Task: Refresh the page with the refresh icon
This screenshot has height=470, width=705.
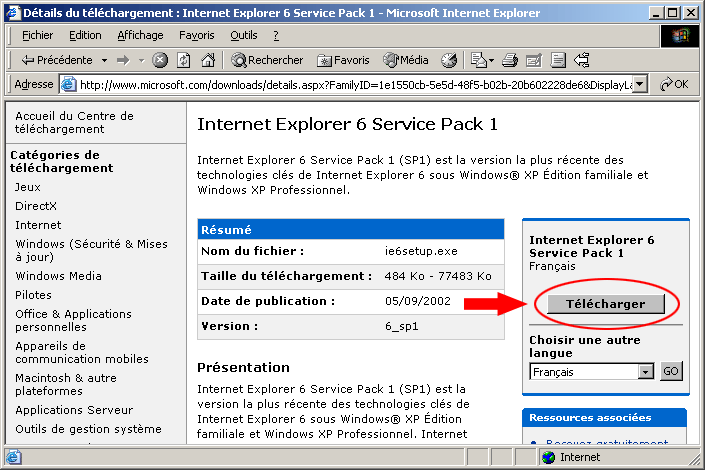Action: point(184,60)
